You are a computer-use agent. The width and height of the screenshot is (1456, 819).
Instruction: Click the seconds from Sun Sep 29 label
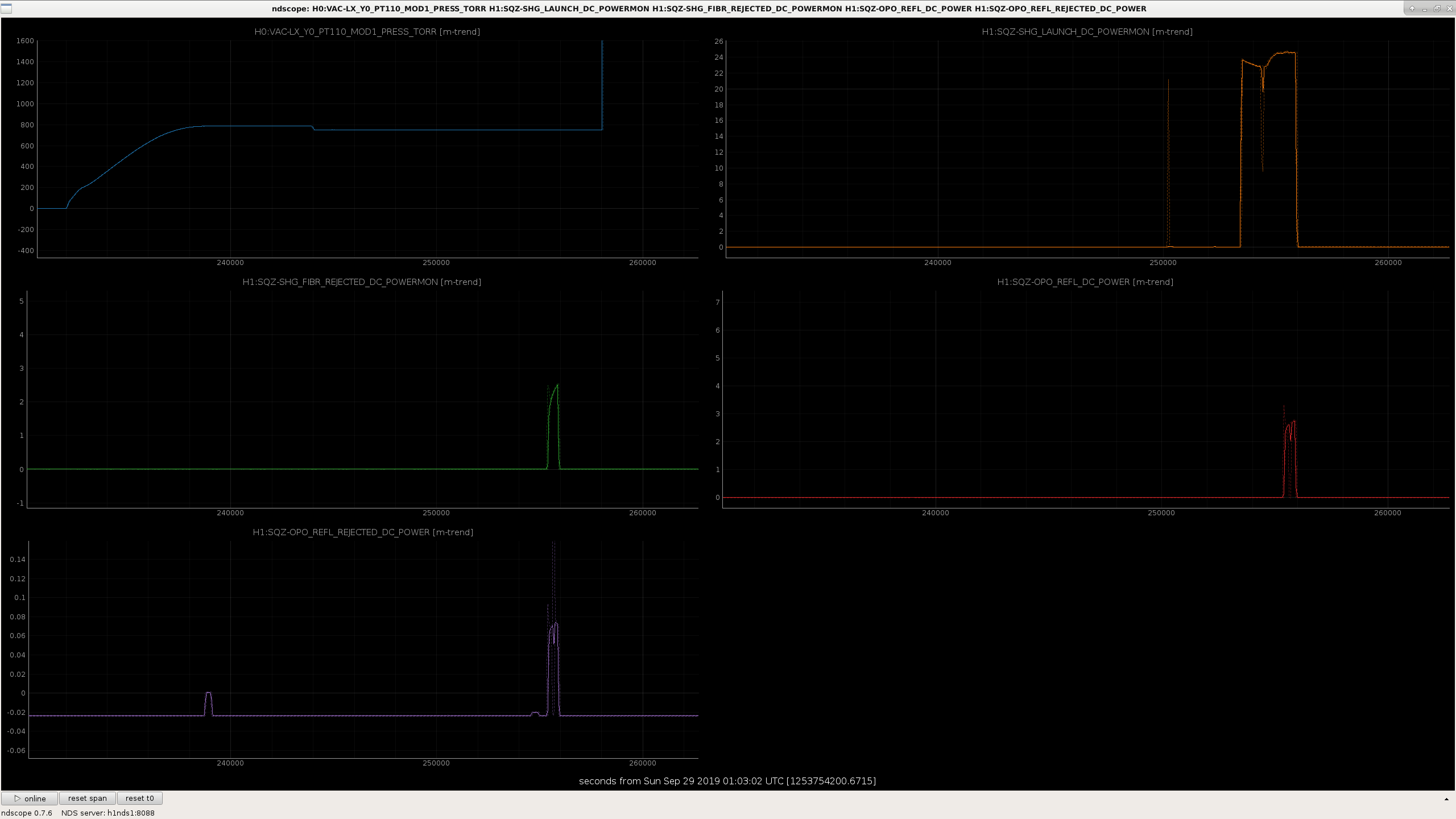[727, 781]
